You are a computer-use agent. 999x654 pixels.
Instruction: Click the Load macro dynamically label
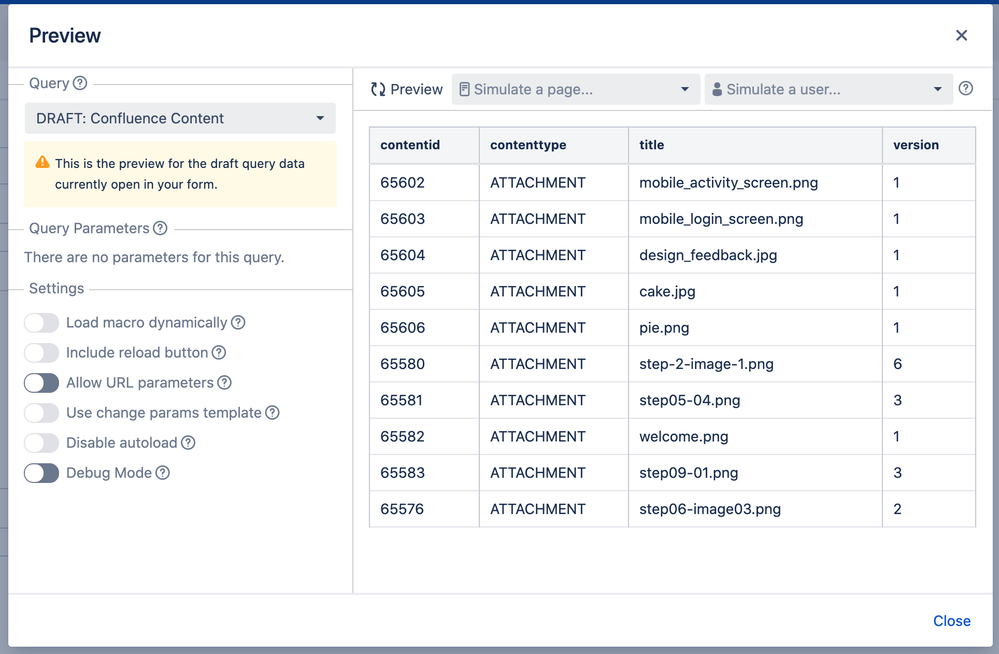(x=147, y=323)
